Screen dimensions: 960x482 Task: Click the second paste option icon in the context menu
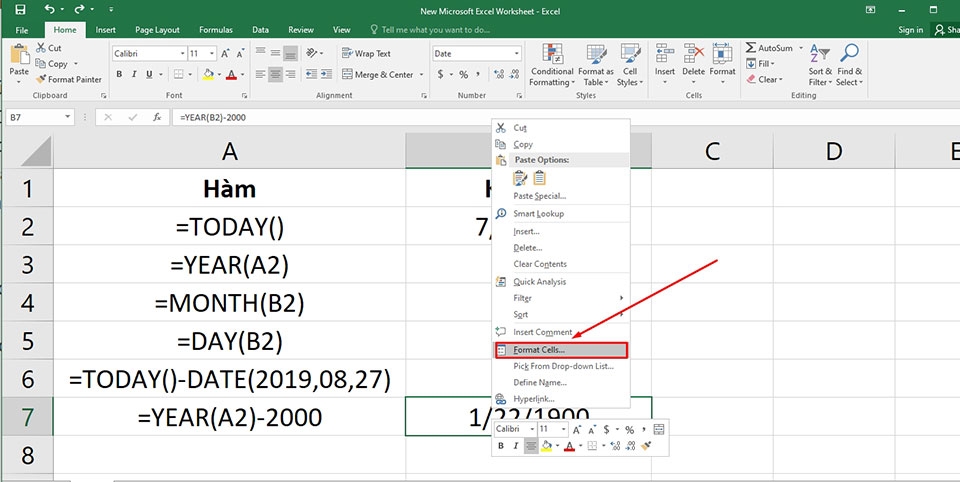pyautogui.click(x=539, y=178)
